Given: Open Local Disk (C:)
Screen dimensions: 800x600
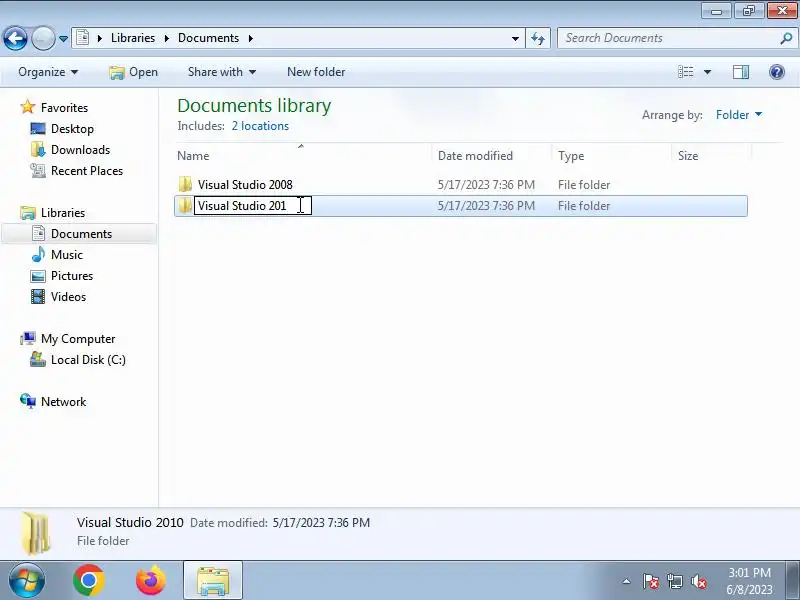Looking at the screenshot, I should point(88,360).
